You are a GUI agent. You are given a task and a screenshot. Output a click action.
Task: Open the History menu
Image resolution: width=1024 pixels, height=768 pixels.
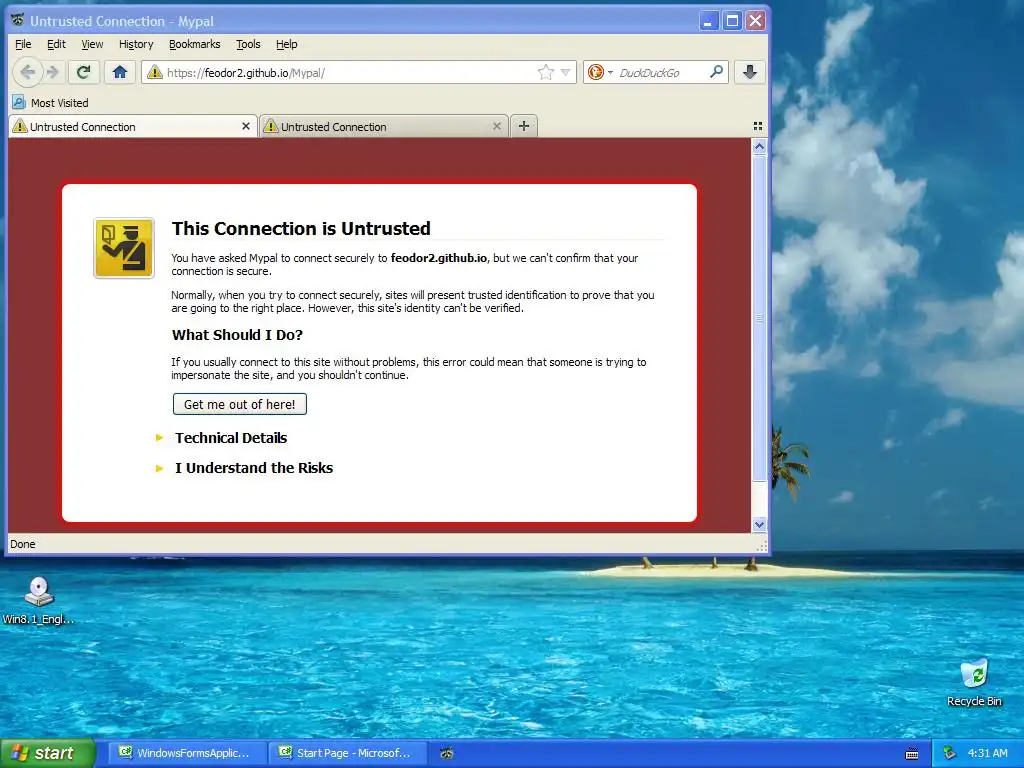136,44
